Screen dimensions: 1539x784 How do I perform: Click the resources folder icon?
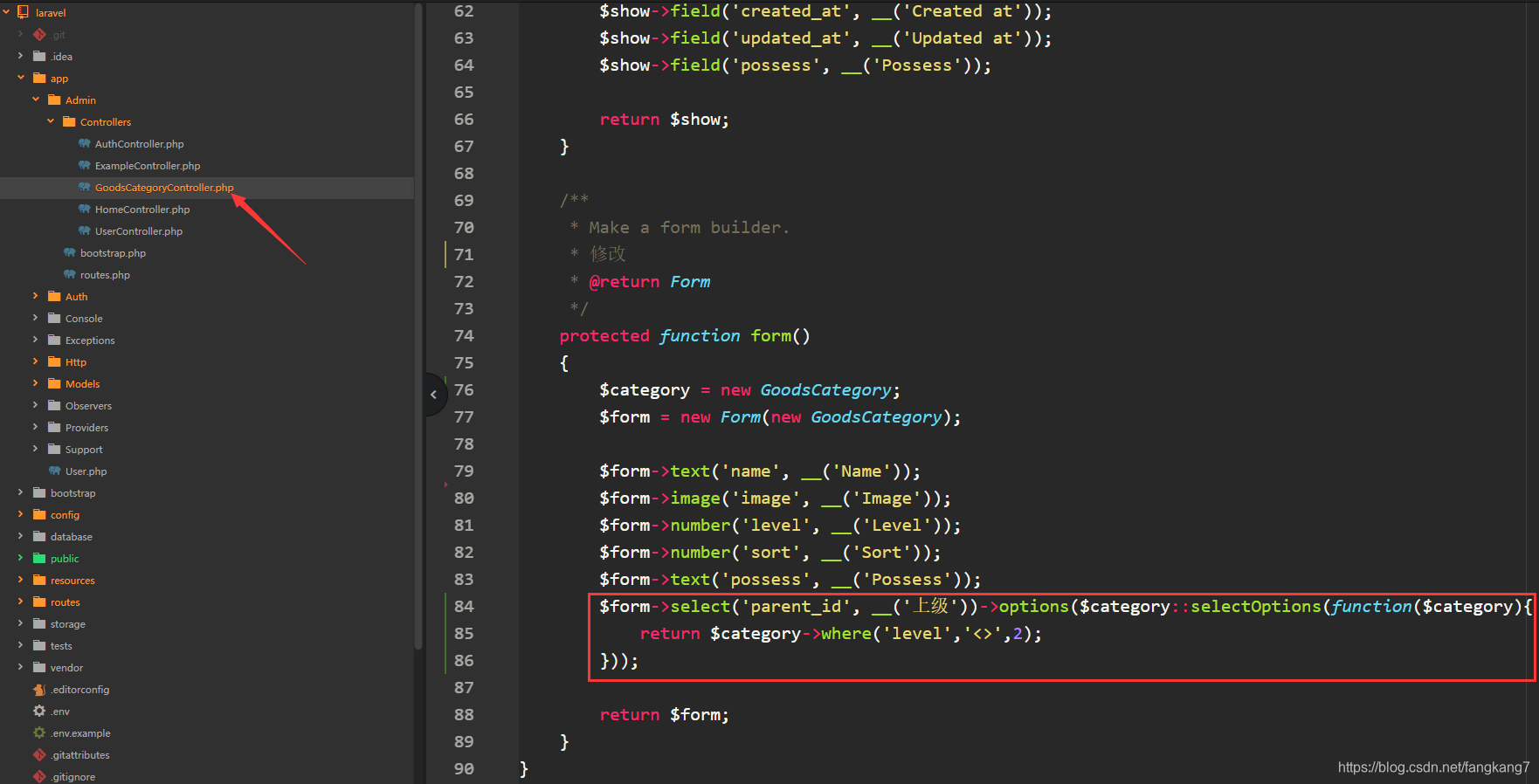coord(39,580)
